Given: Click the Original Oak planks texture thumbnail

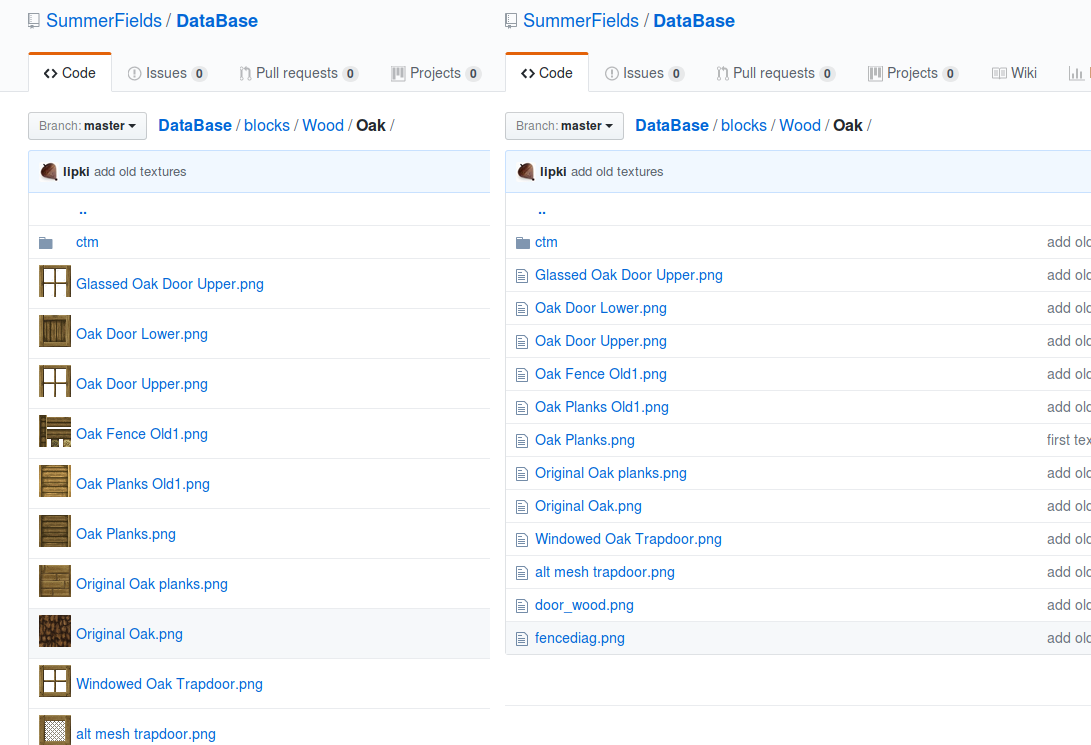Looking at the screenshot, I should click(55, 582).
